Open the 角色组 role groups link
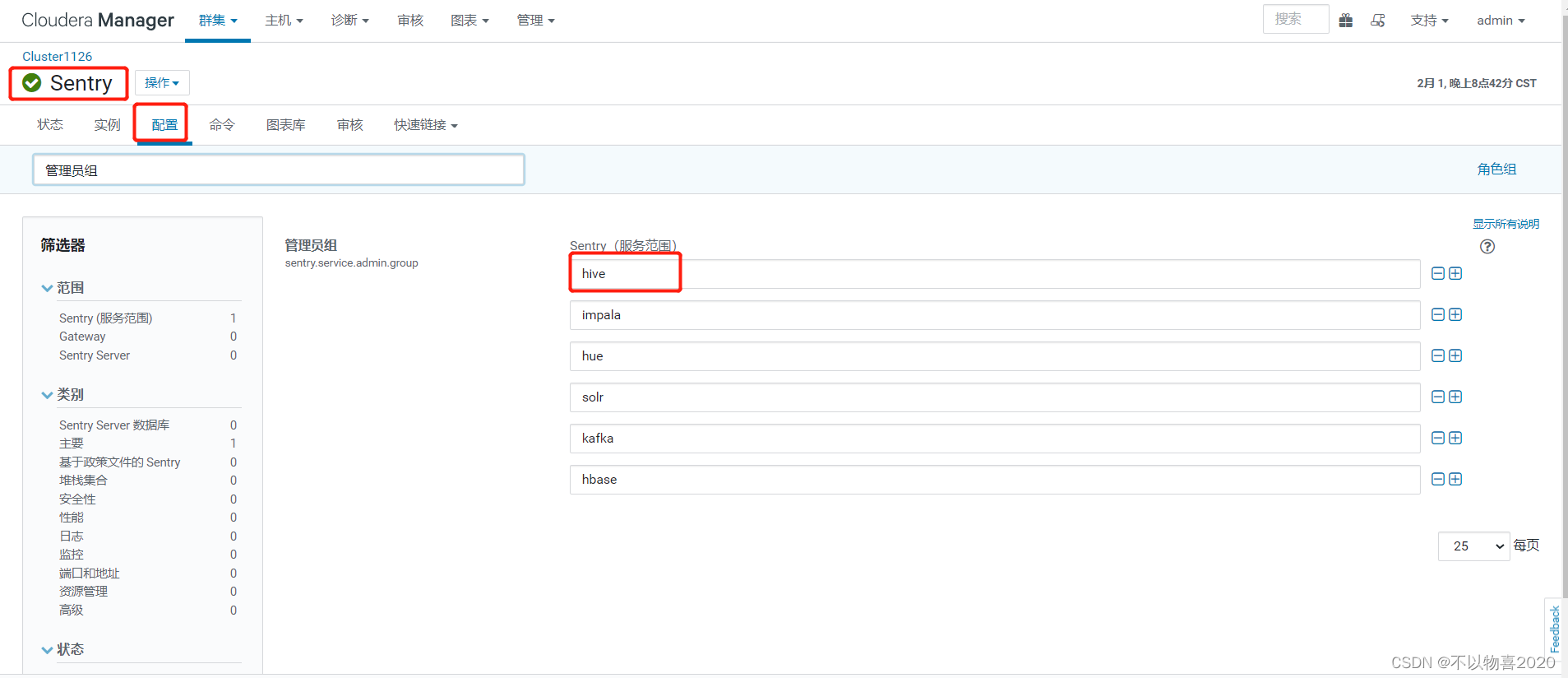This screenshot has height=678, width=1568. (x=1497, y=169)
